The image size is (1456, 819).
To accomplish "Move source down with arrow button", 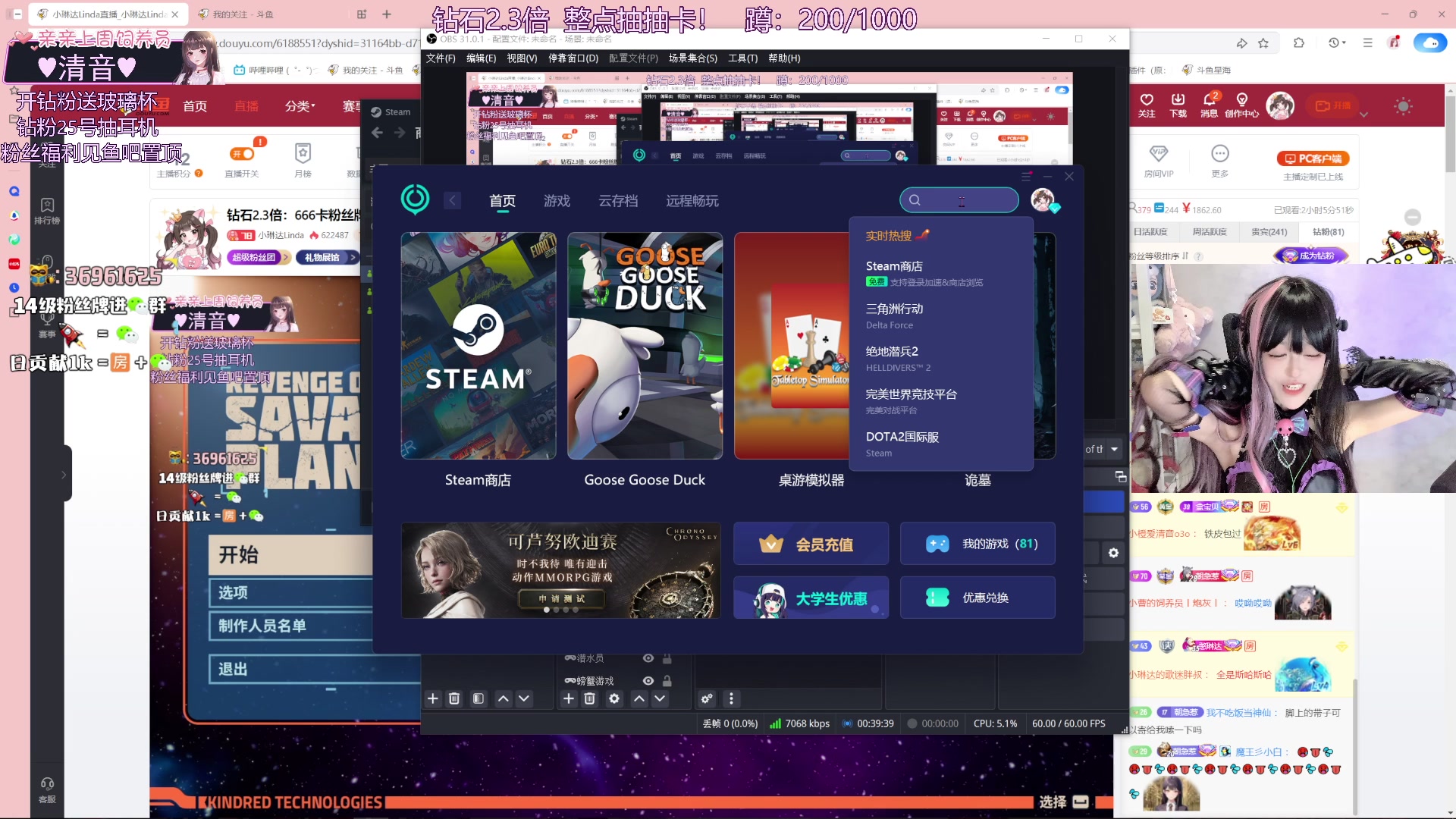I will (660, 698).
